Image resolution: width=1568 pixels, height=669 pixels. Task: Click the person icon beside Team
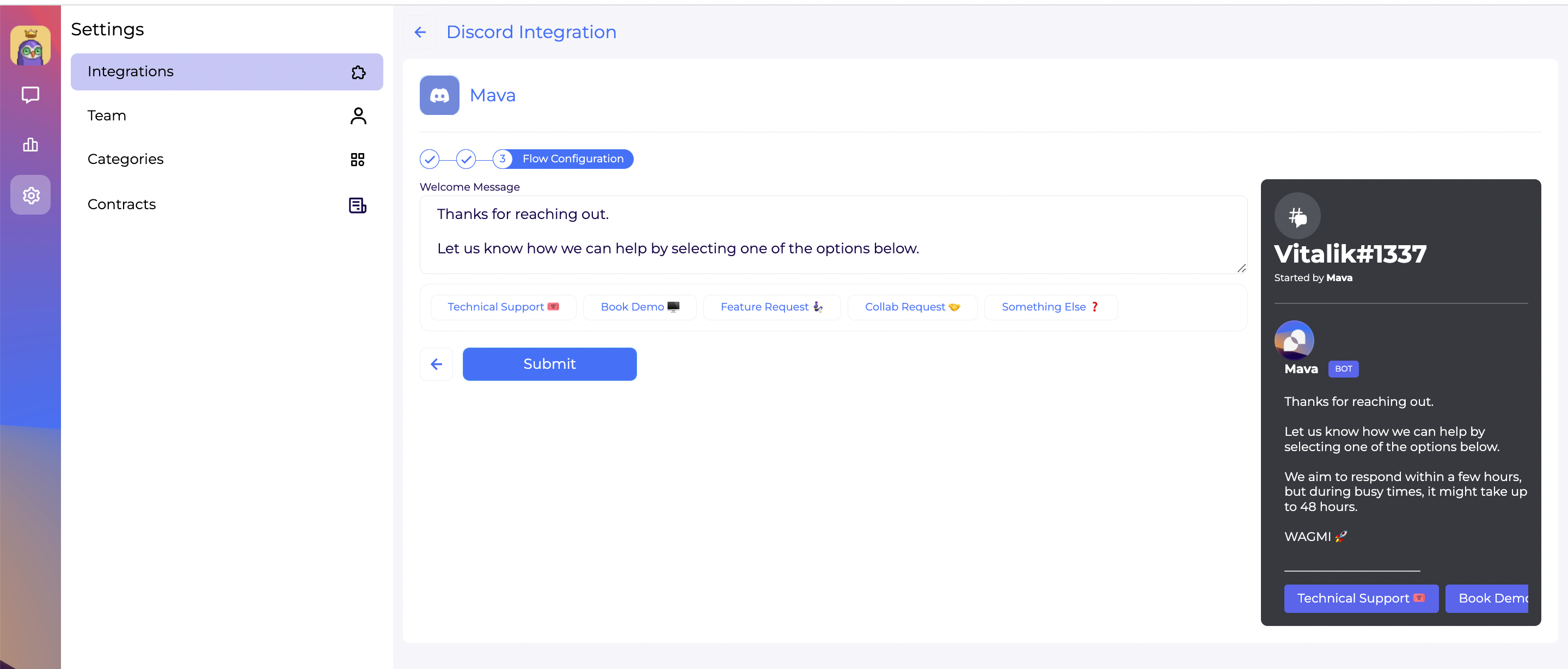tap(358, 115)
